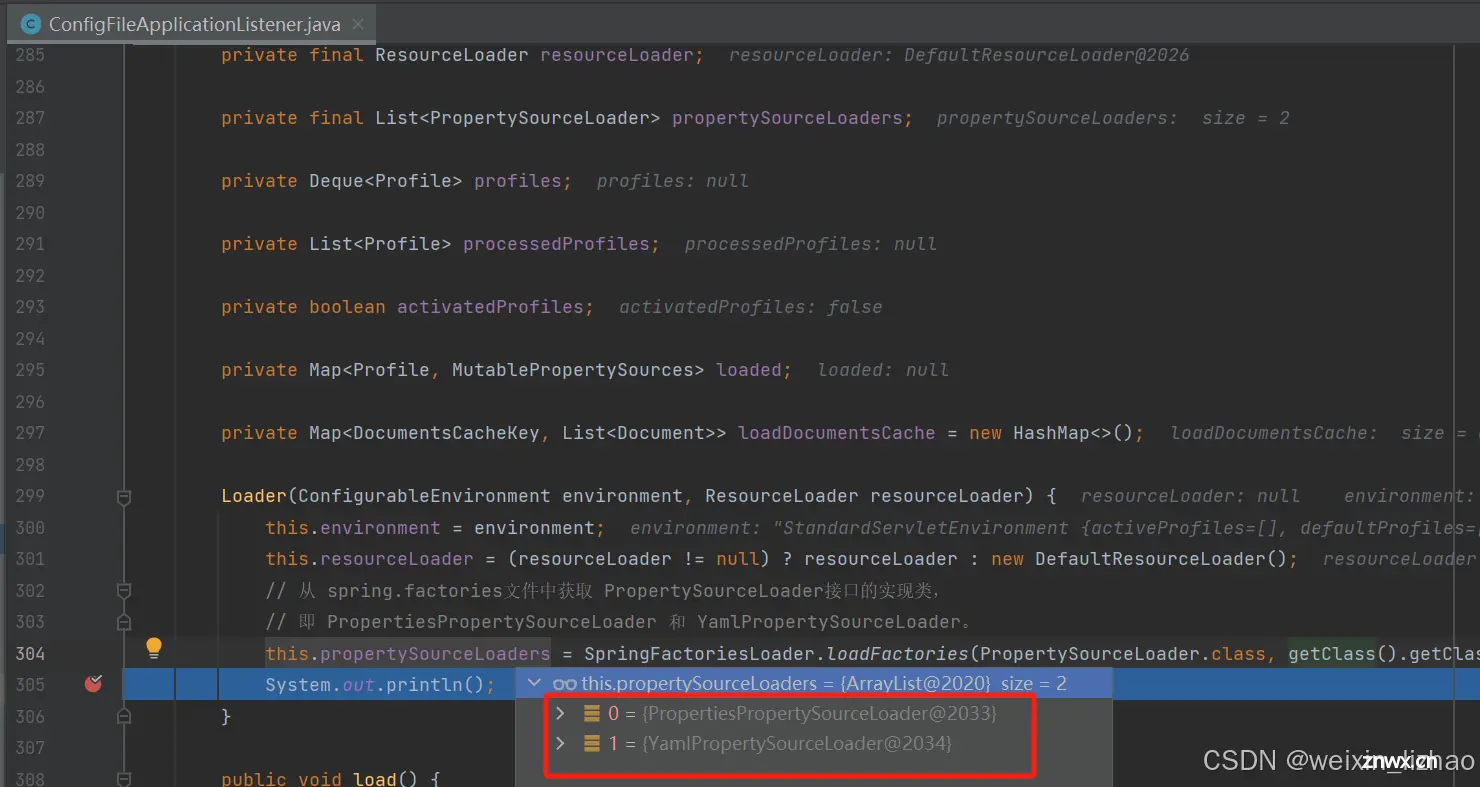Click line number 287 in the gutter
The width and height of the screenshot is (1480, 787).
coord(30,118)
